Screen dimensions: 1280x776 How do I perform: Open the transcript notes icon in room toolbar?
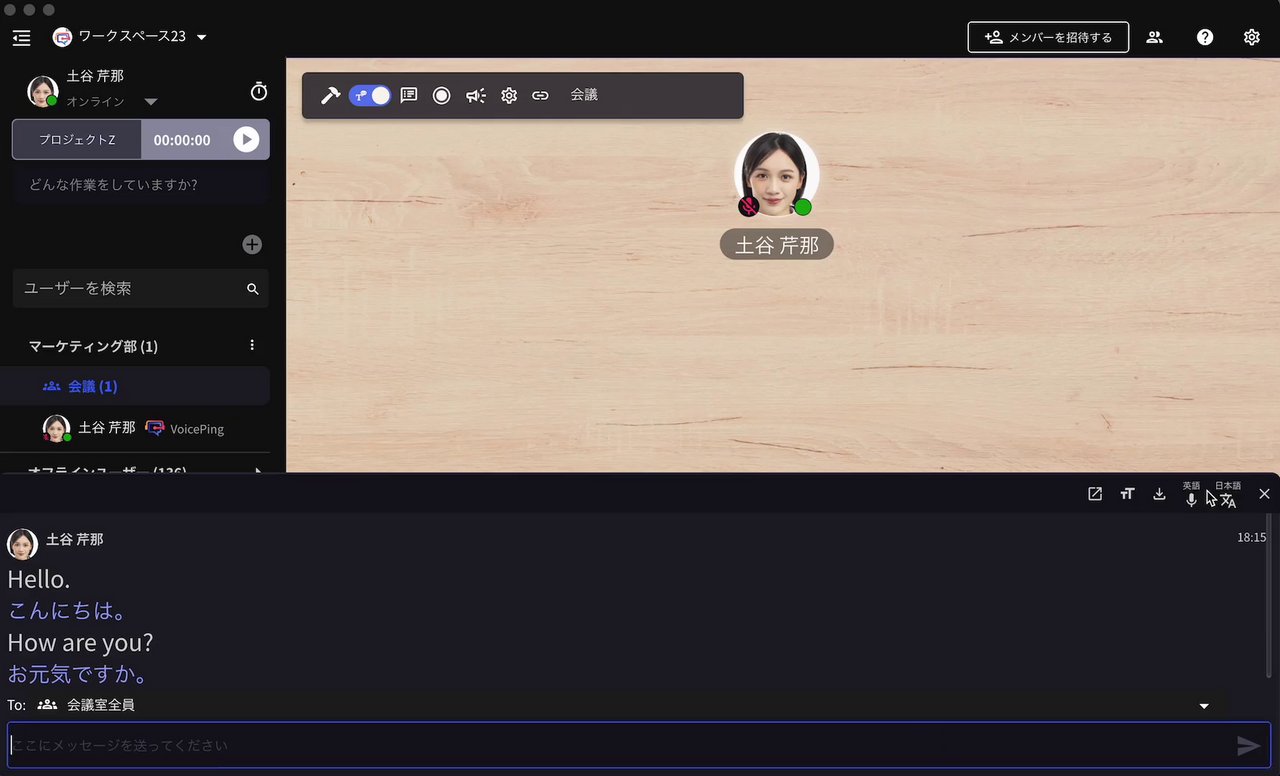pyautogui.click(x=409, y=95)
